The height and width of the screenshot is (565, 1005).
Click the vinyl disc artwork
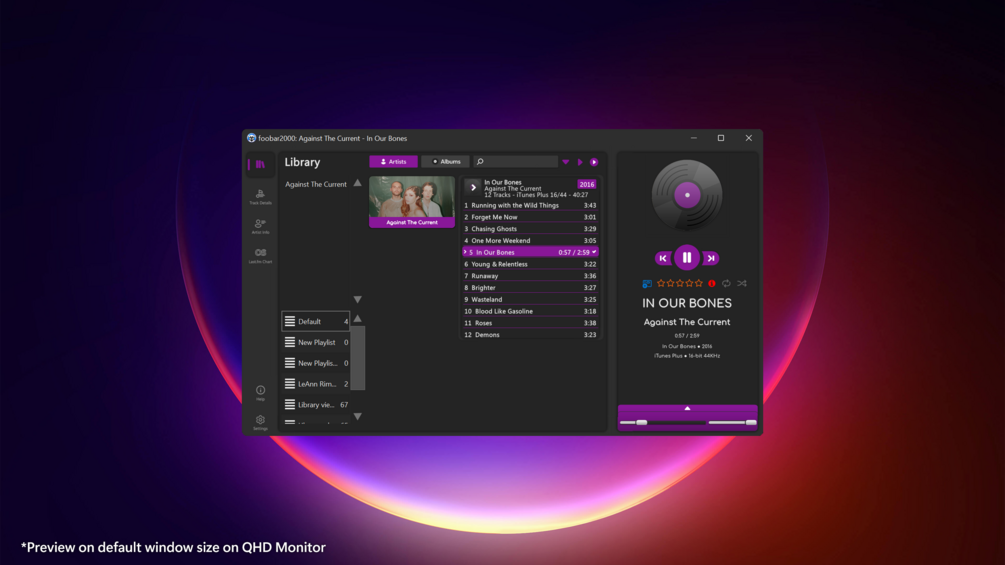686,195
